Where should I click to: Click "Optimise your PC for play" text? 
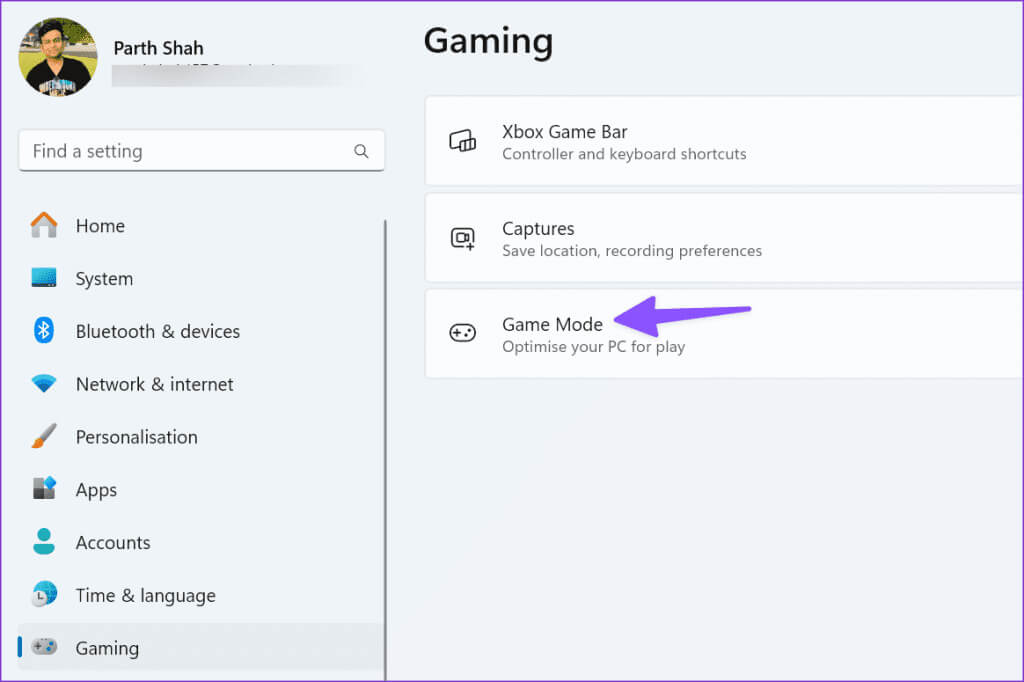tap(594, 347)
